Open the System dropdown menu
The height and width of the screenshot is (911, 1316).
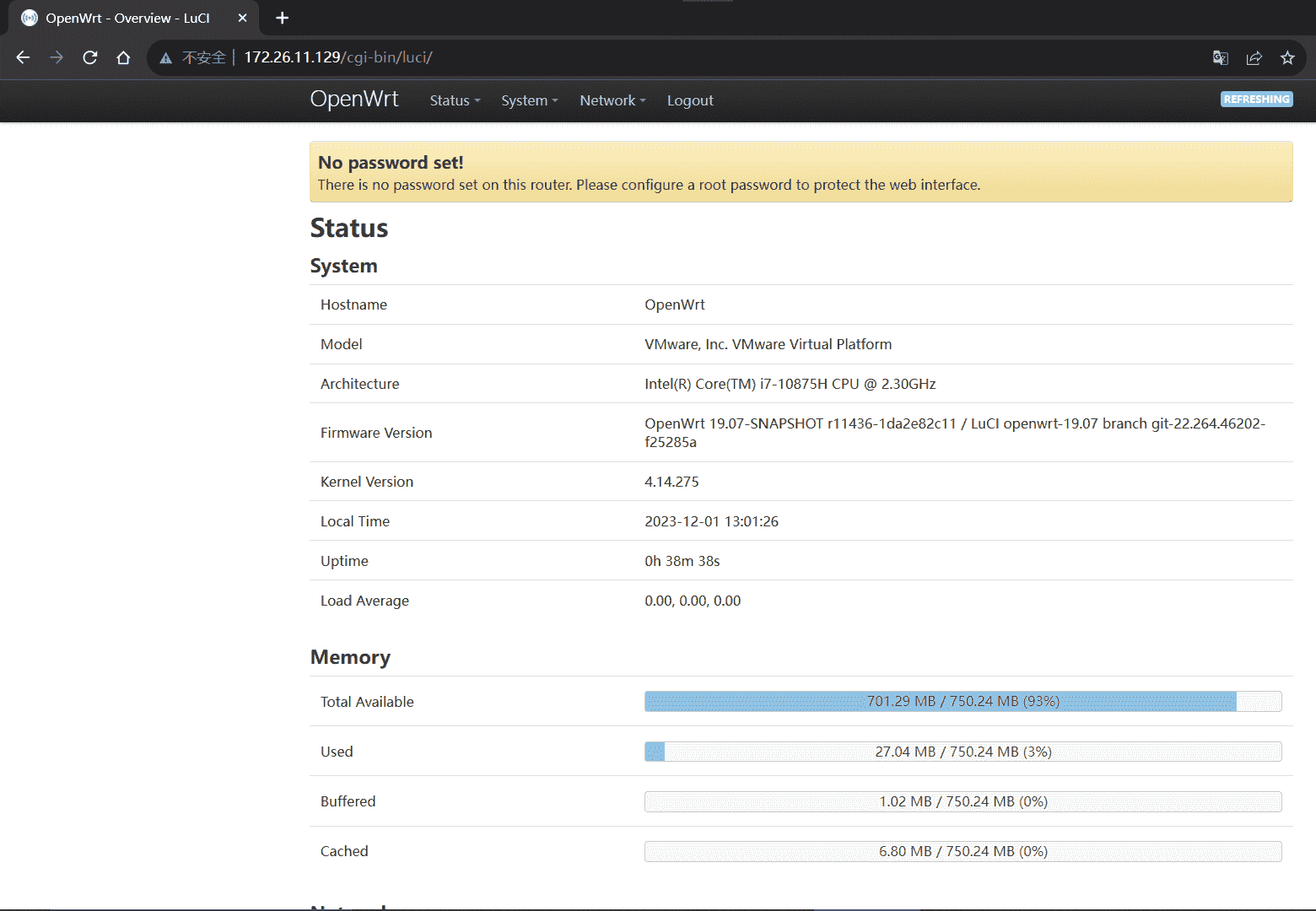coord(530,100)
